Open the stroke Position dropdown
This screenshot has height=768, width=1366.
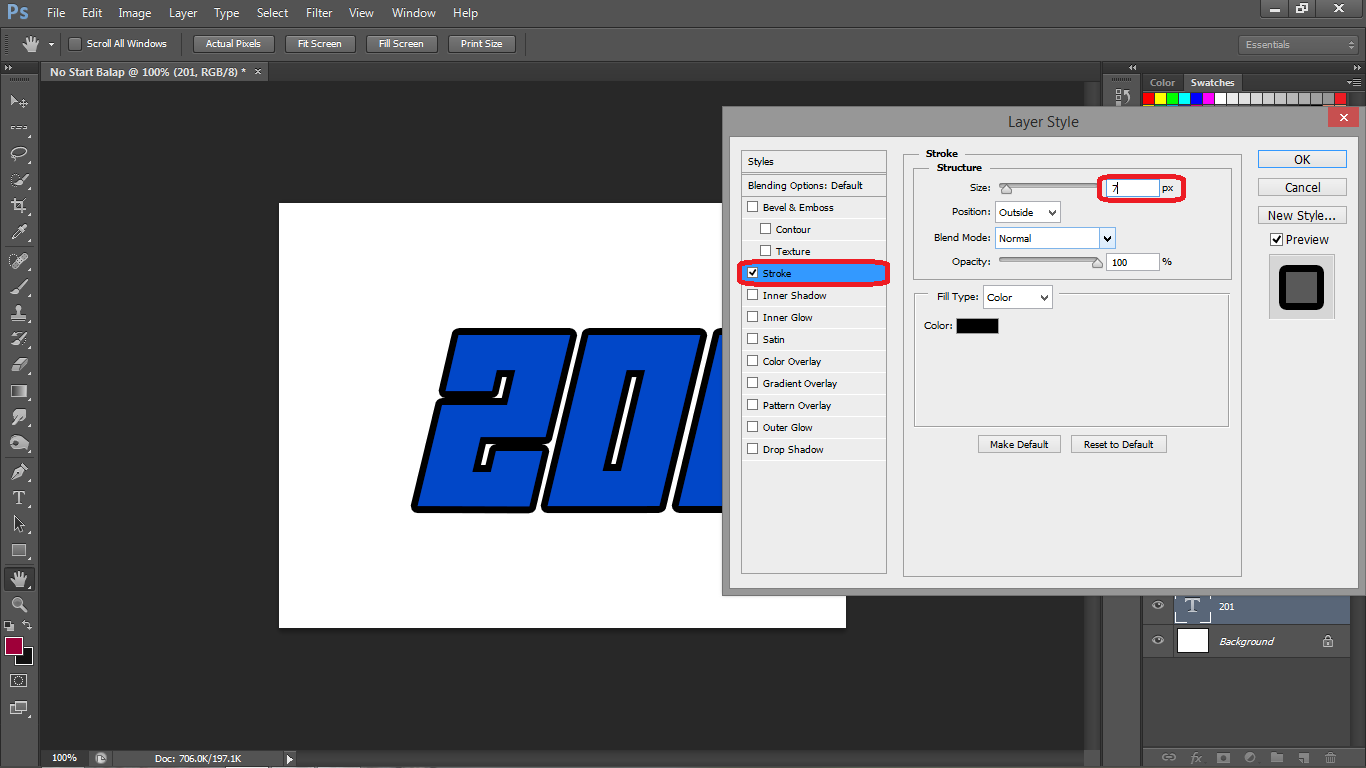pyautogui.click(x=1028, y=212)
